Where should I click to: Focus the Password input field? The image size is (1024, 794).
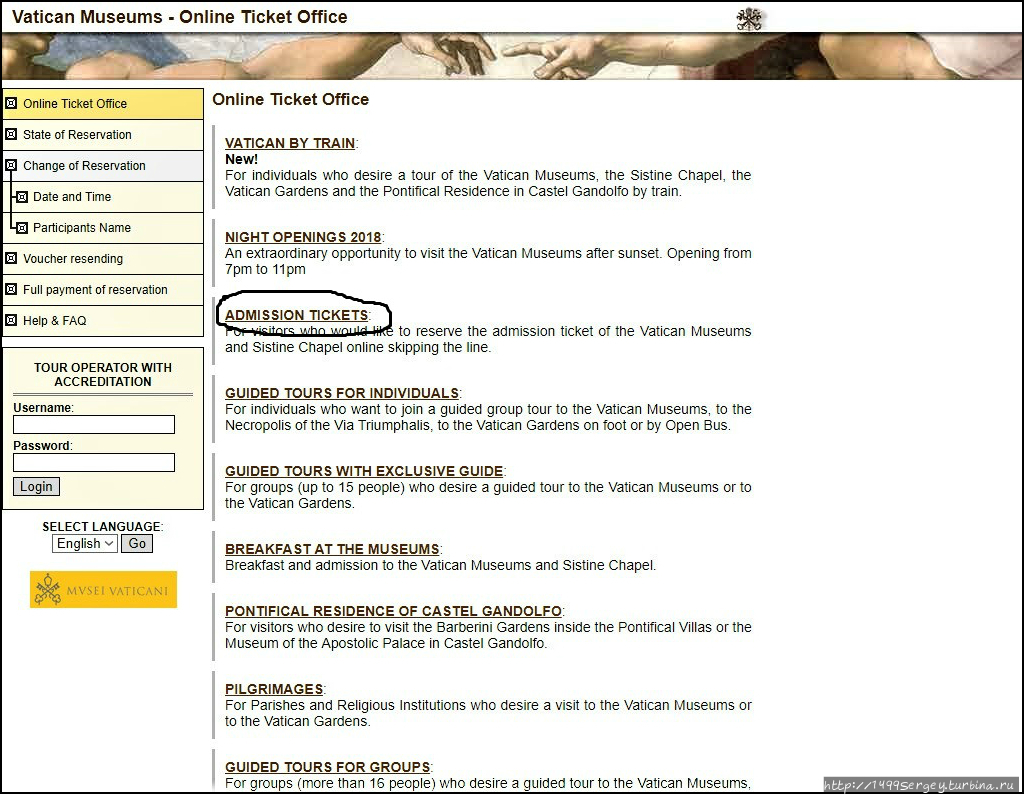click(94, 462)
